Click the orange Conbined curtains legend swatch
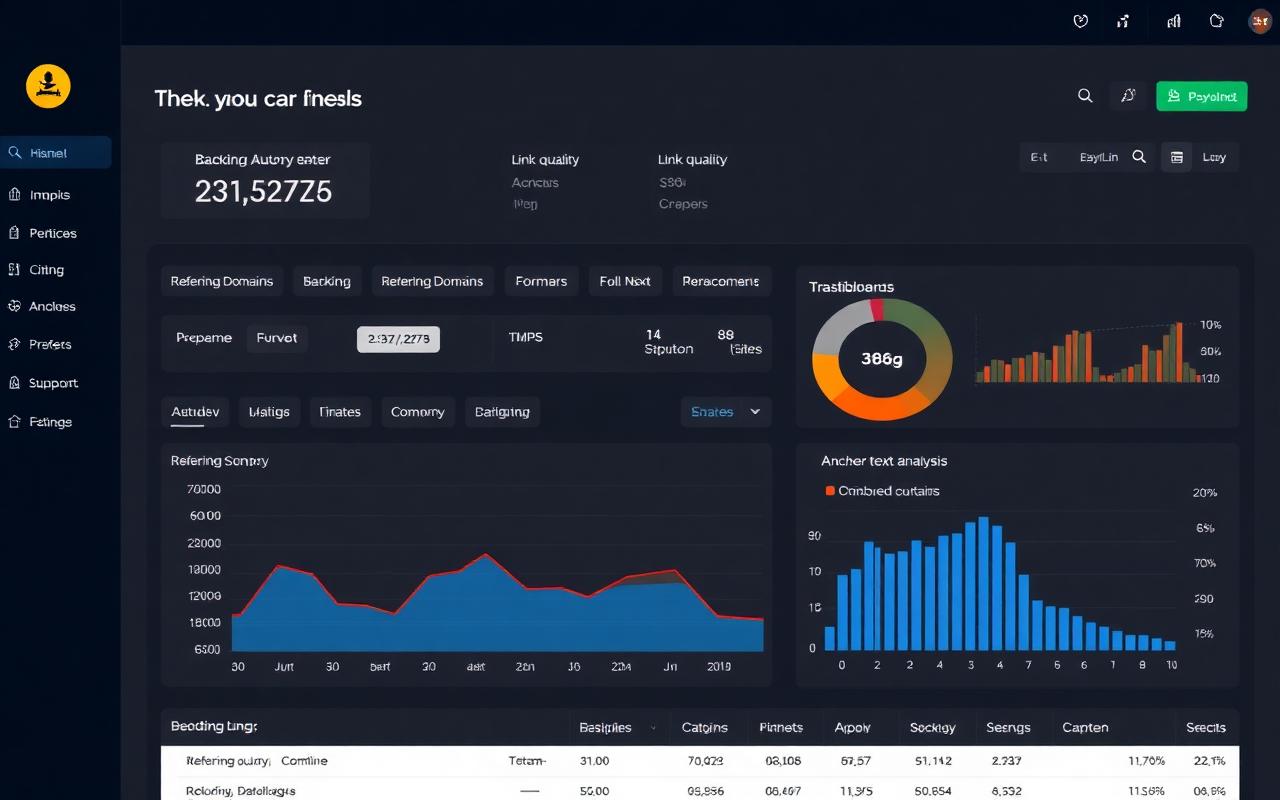 (x=830, y=491)
